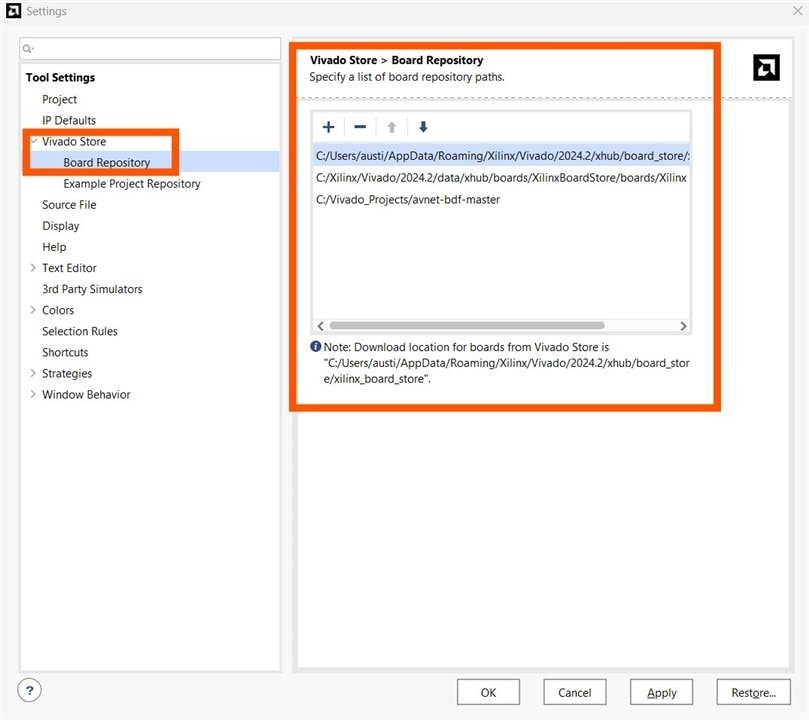Click the Restore... button
809x720 pixels.
[753, 692]
